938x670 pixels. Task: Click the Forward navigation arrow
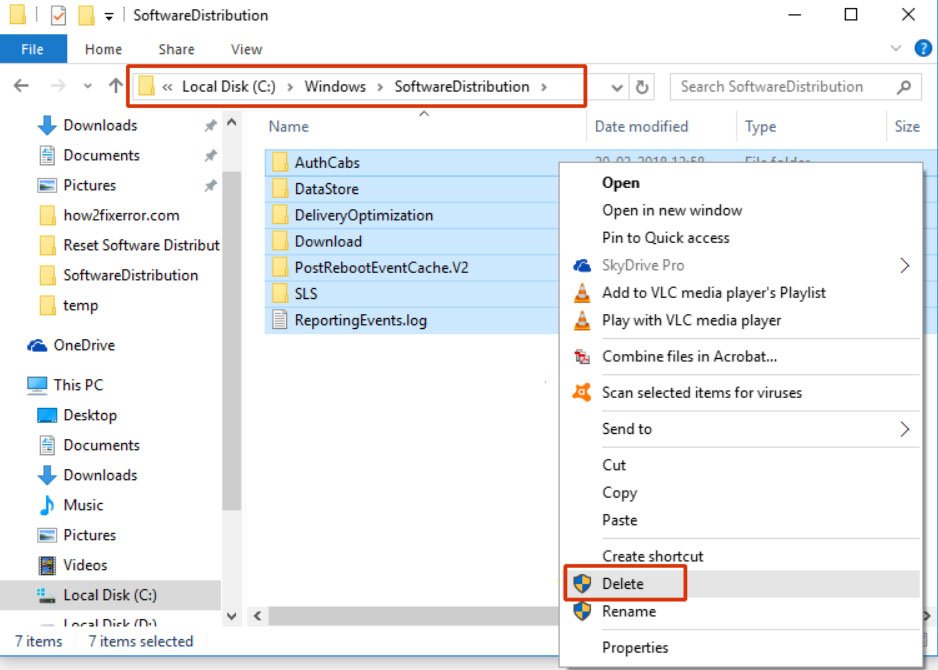(x=58, y=86)
